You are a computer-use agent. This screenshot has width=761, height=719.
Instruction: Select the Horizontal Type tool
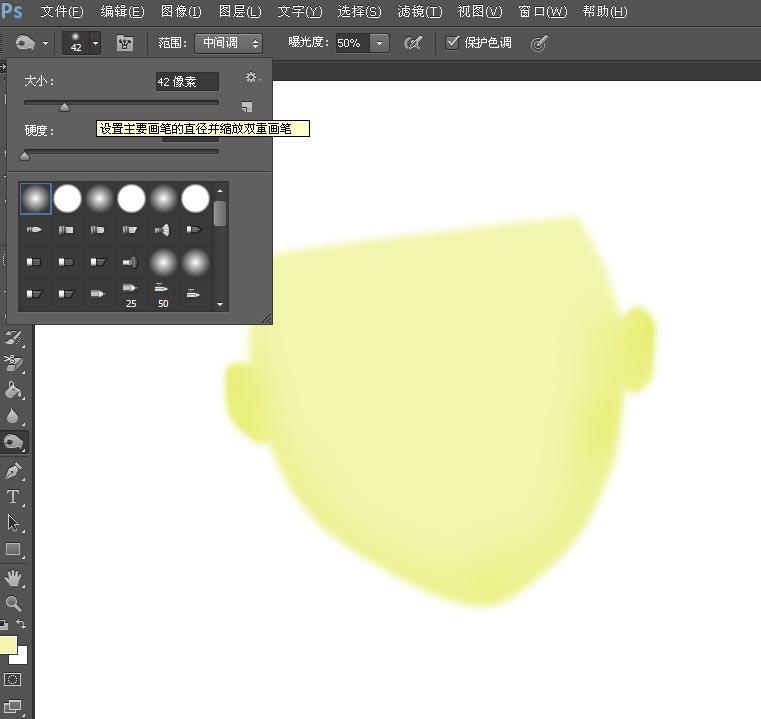click(13, 497)
